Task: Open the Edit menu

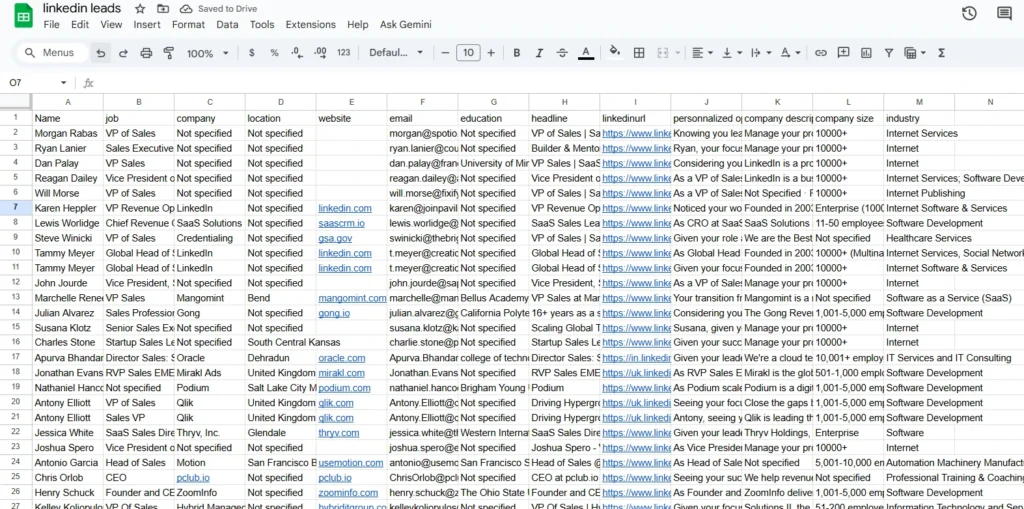Action: tap(80, 25)
